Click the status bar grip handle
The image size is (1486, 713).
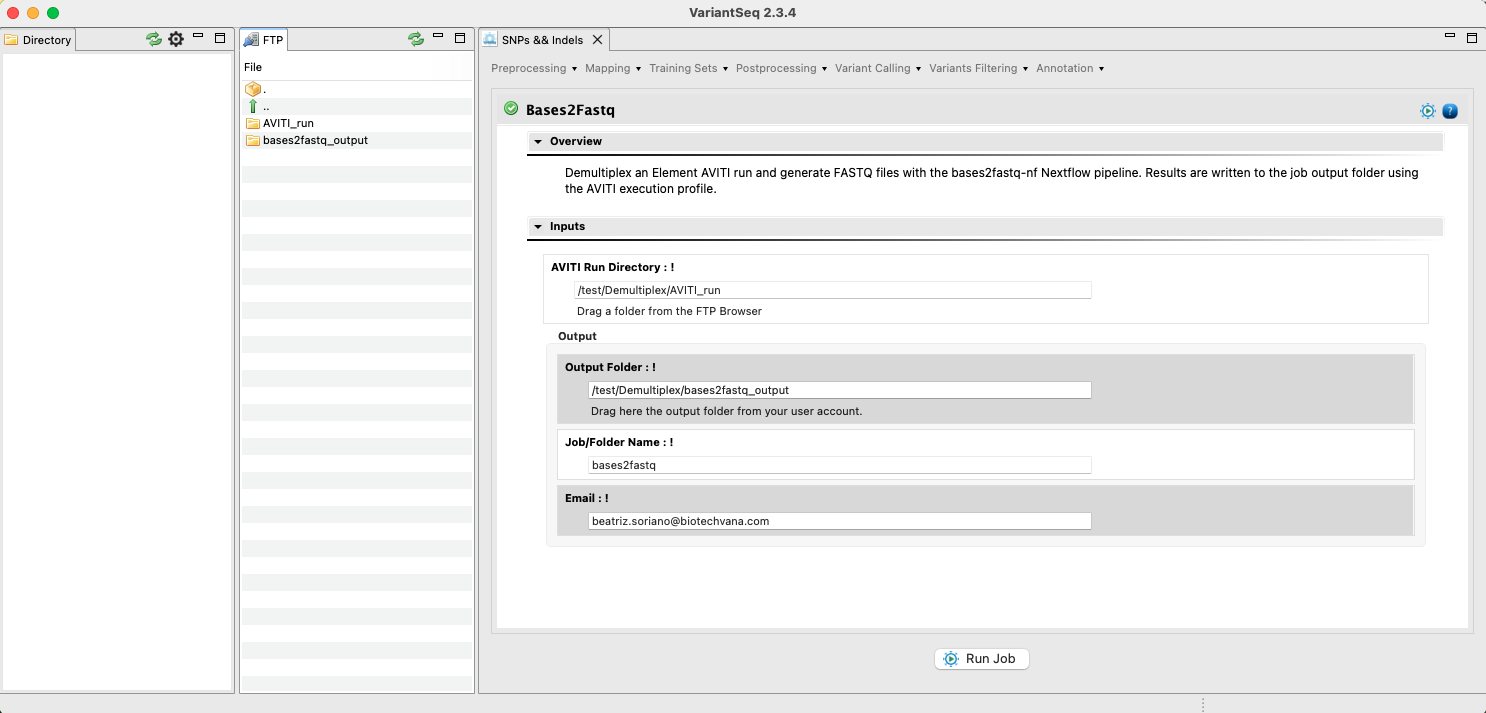[x=1203, y=704]
